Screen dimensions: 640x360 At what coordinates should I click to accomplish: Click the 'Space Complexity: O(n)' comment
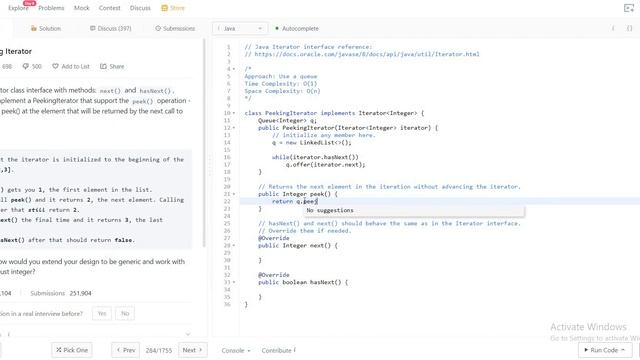[x=282, y=91]
